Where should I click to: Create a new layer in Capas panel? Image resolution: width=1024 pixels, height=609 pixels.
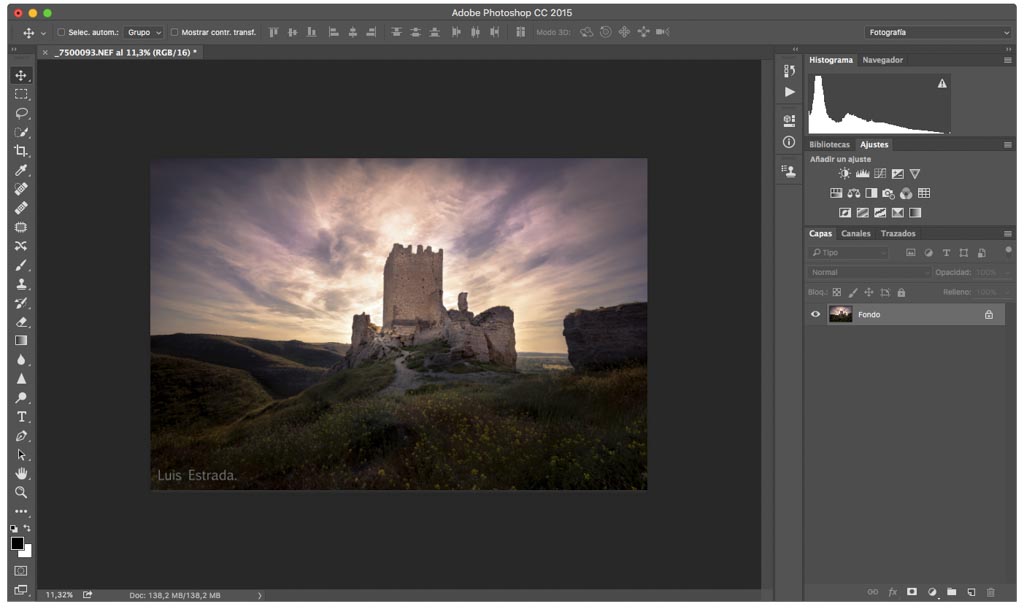(971, 593)
